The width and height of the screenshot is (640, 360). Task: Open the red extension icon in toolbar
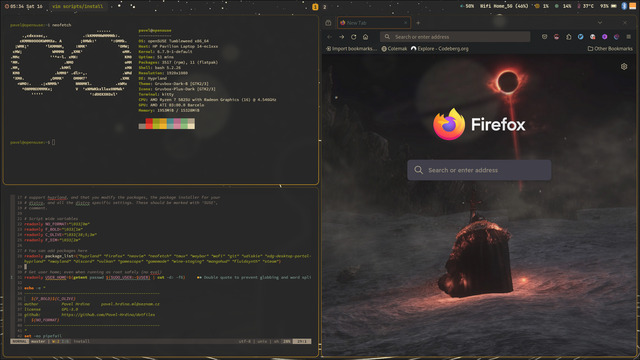point(556,37)
